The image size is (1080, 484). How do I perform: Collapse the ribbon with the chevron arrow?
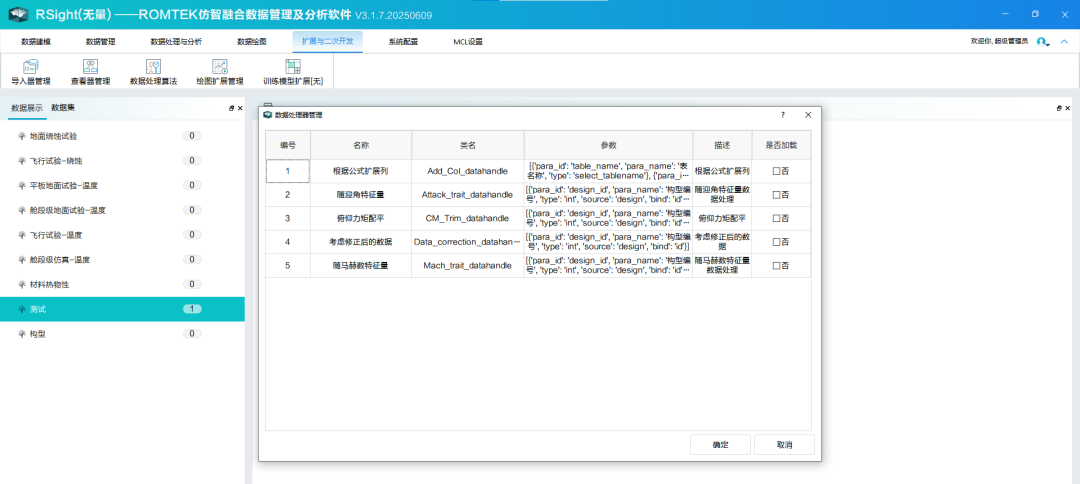(1064, 41)
